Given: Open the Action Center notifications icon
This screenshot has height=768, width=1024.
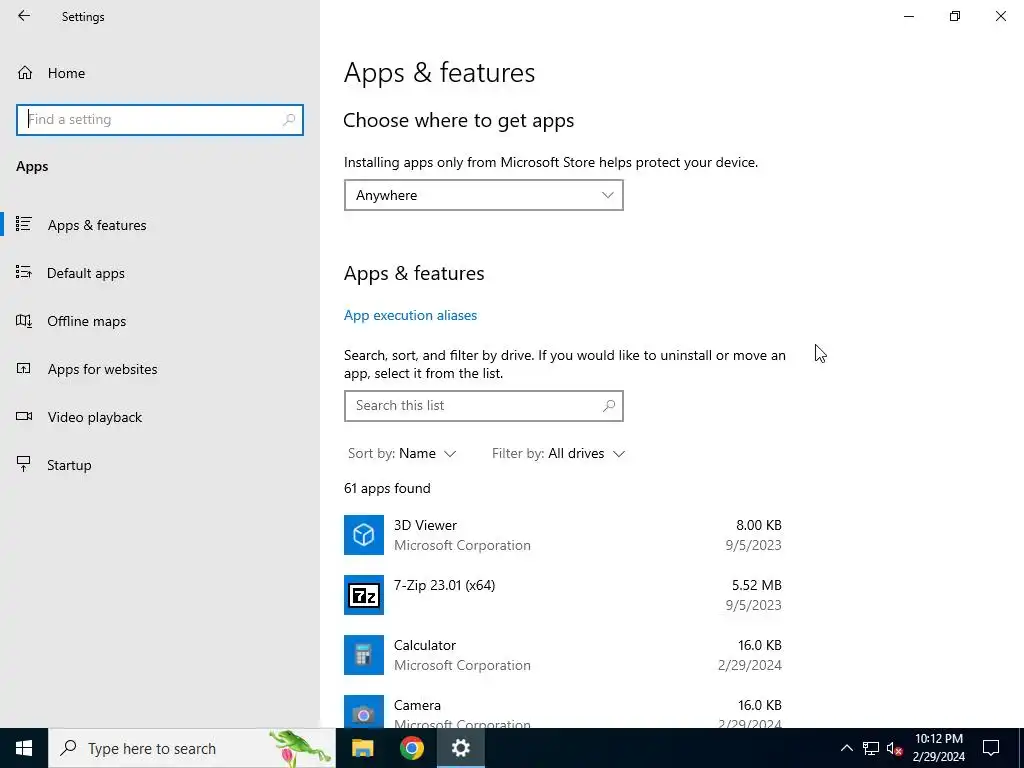Looking at the screenshot, I should [991, 748].
